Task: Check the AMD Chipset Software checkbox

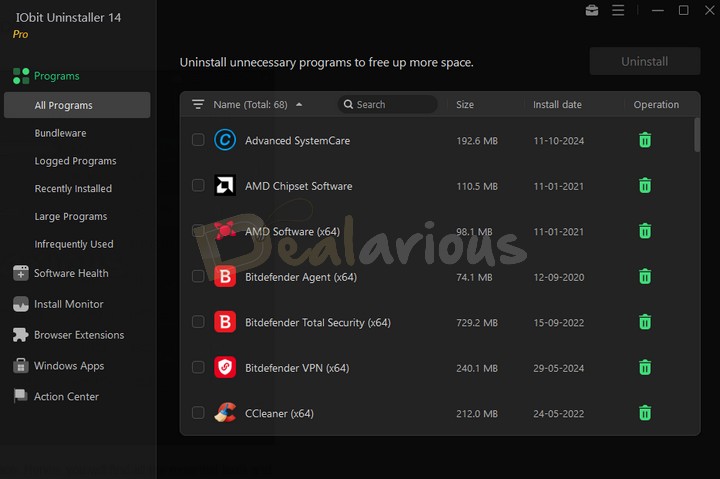Action: (198, 185)
